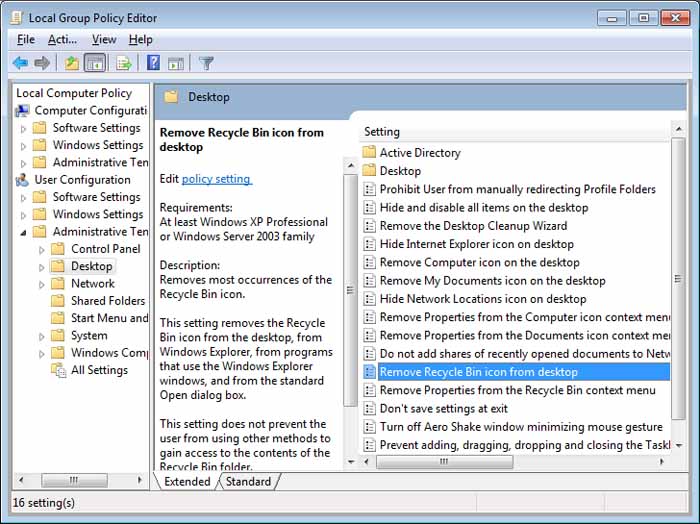The image size is (700, 524).
Task: Open the Help menu
Action: tap(141, 40)
